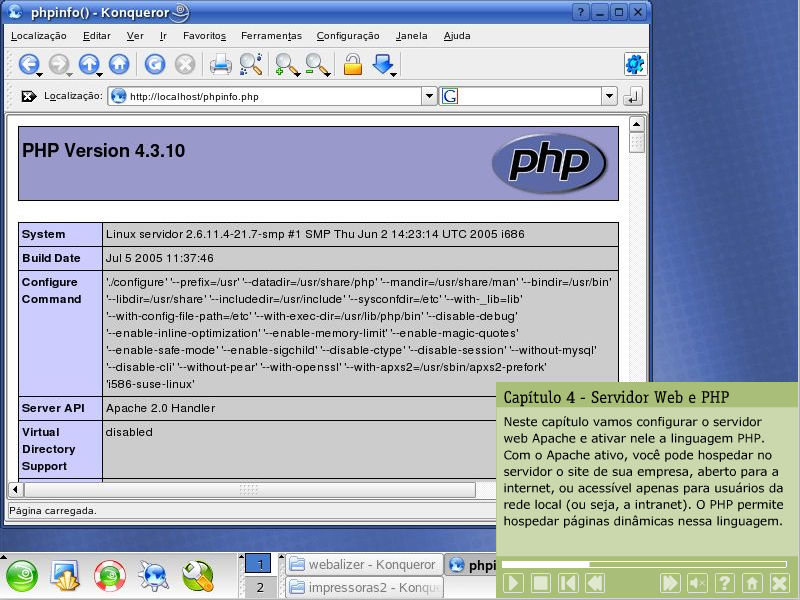Image resolution: width=800 pixels, height=600 pixels.
Task: Switch to webalizer - Konqueror taskbar window
Action: pos(362,564)
